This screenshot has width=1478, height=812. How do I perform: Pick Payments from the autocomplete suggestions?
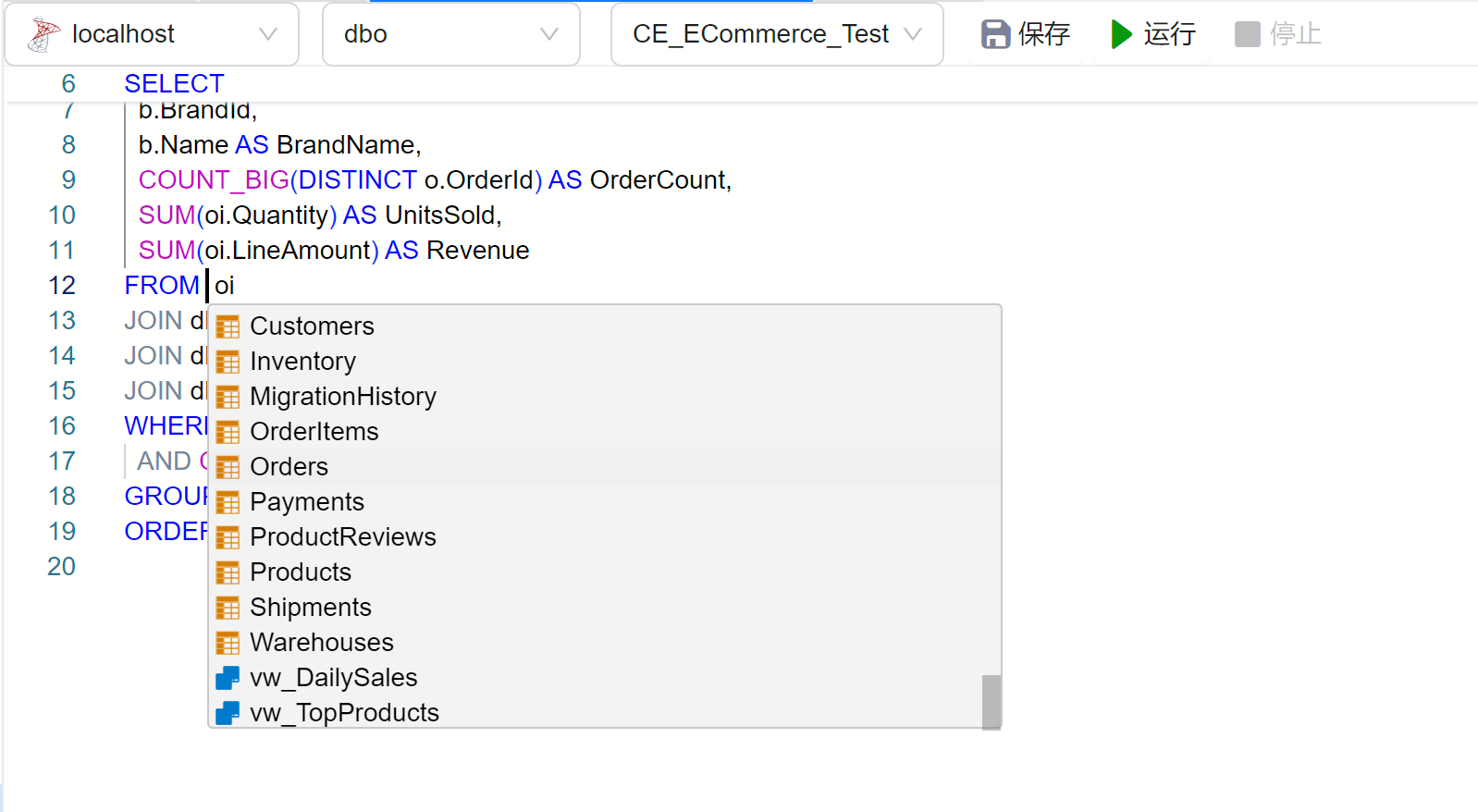(307, 502)
